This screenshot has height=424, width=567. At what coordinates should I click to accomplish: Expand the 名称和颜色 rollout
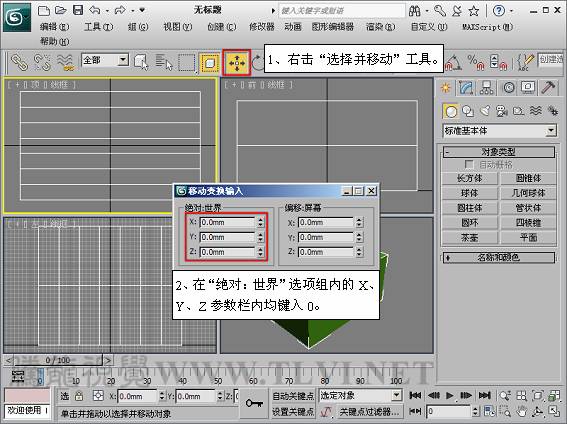499,257
